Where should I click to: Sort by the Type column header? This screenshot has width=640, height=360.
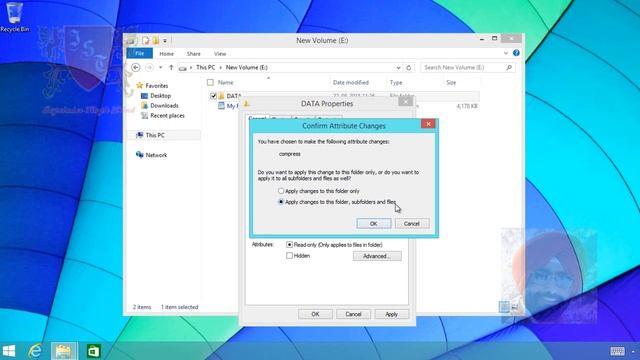point(396,82)
